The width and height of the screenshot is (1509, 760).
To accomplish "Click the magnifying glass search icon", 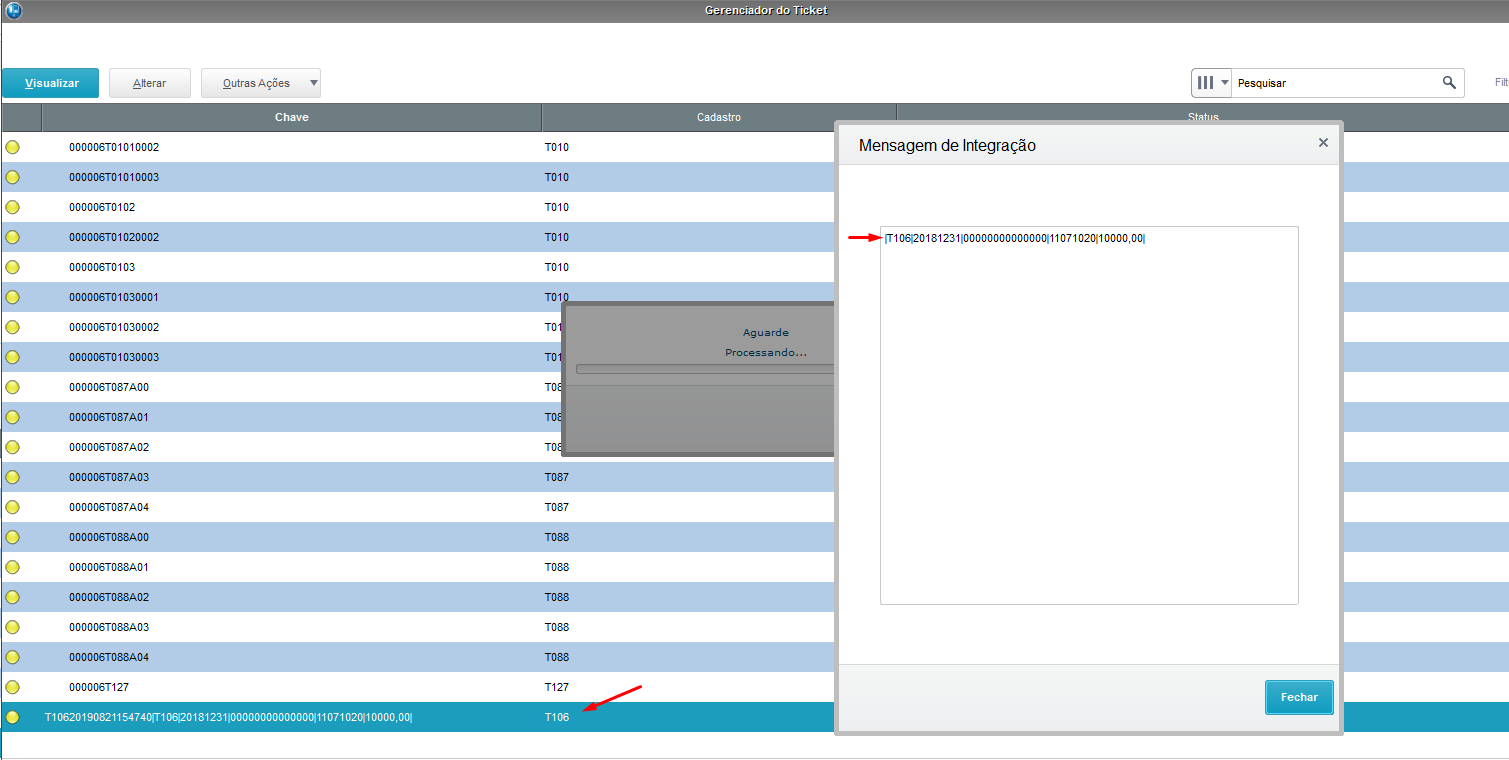I will click(x=1449, y=83).
